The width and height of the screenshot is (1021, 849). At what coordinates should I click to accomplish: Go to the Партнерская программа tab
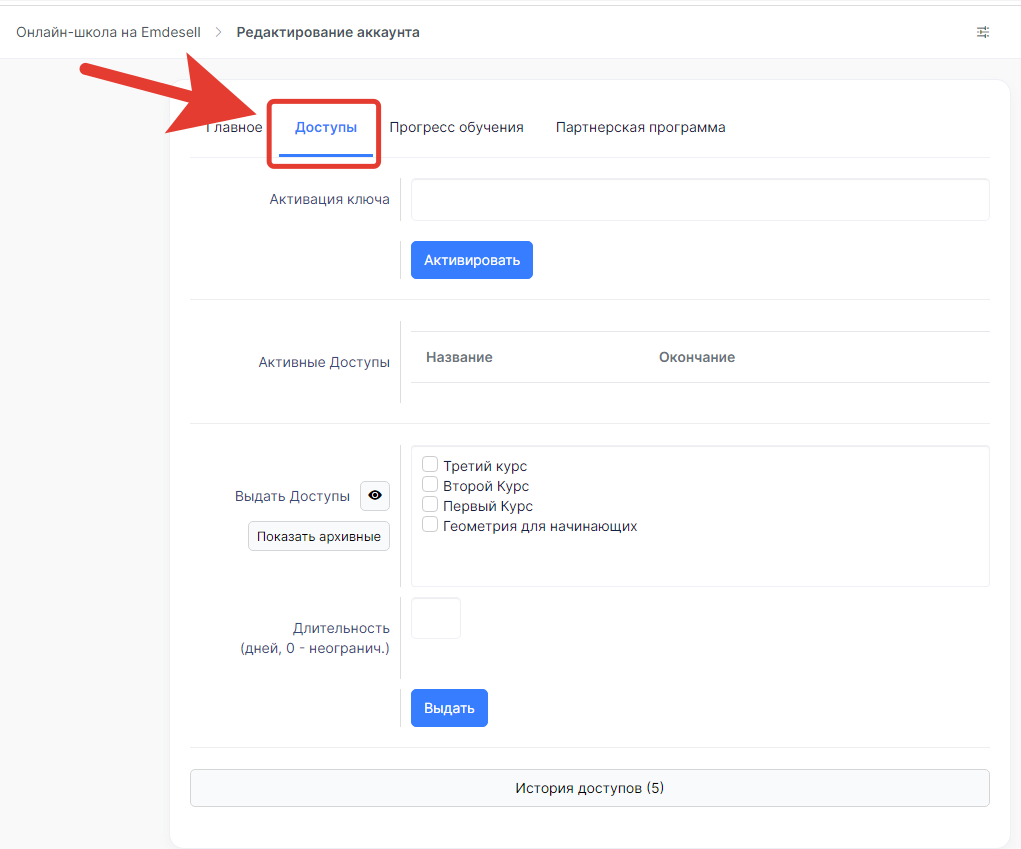click(x=640, y=128)
